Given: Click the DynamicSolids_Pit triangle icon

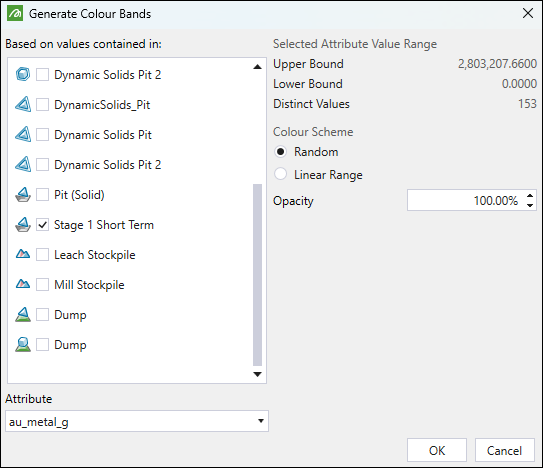Looking at the screenshot, I should (x=23, y=105).
